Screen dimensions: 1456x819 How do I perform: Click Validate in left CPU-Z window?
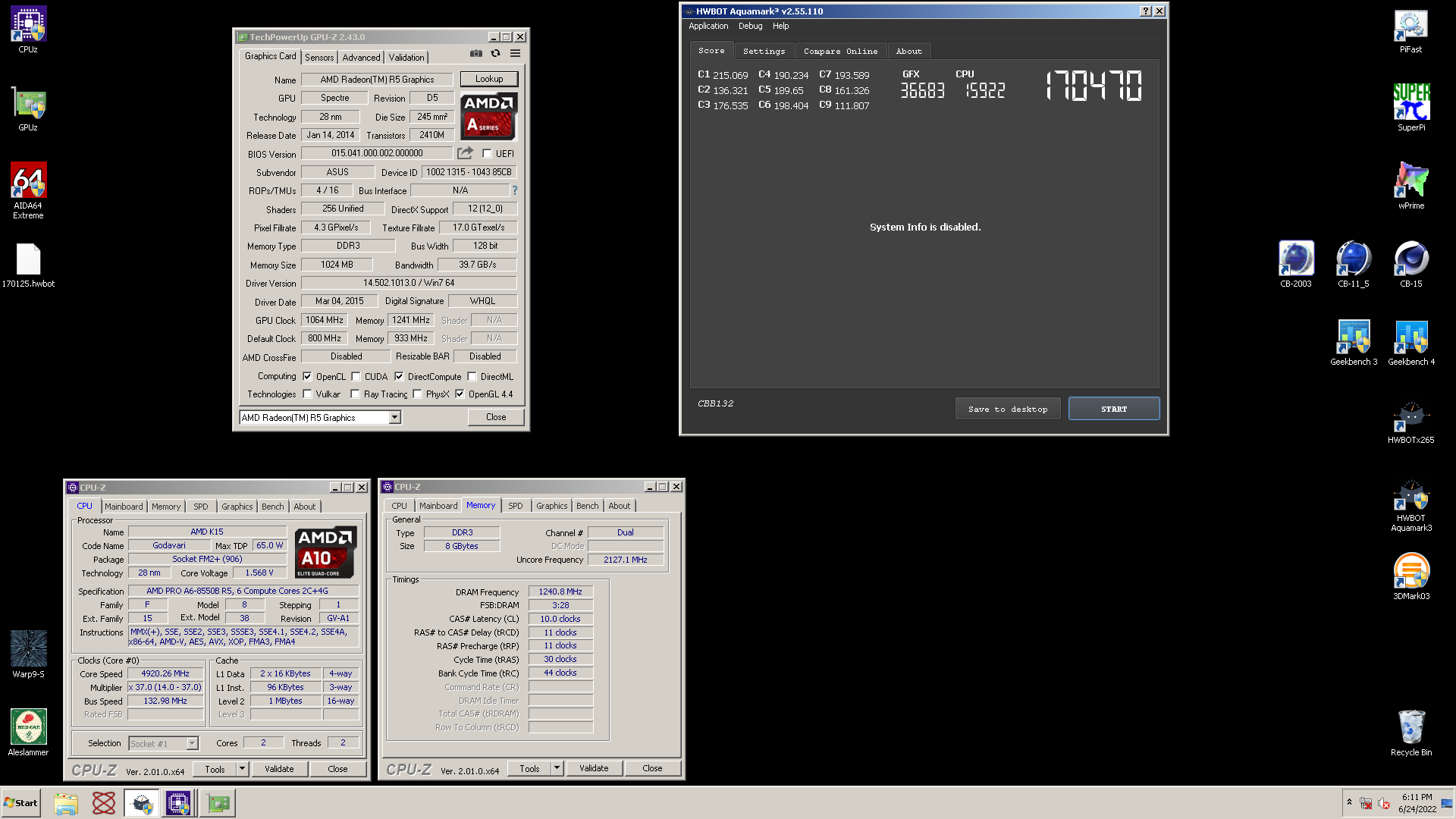(279, 769)
